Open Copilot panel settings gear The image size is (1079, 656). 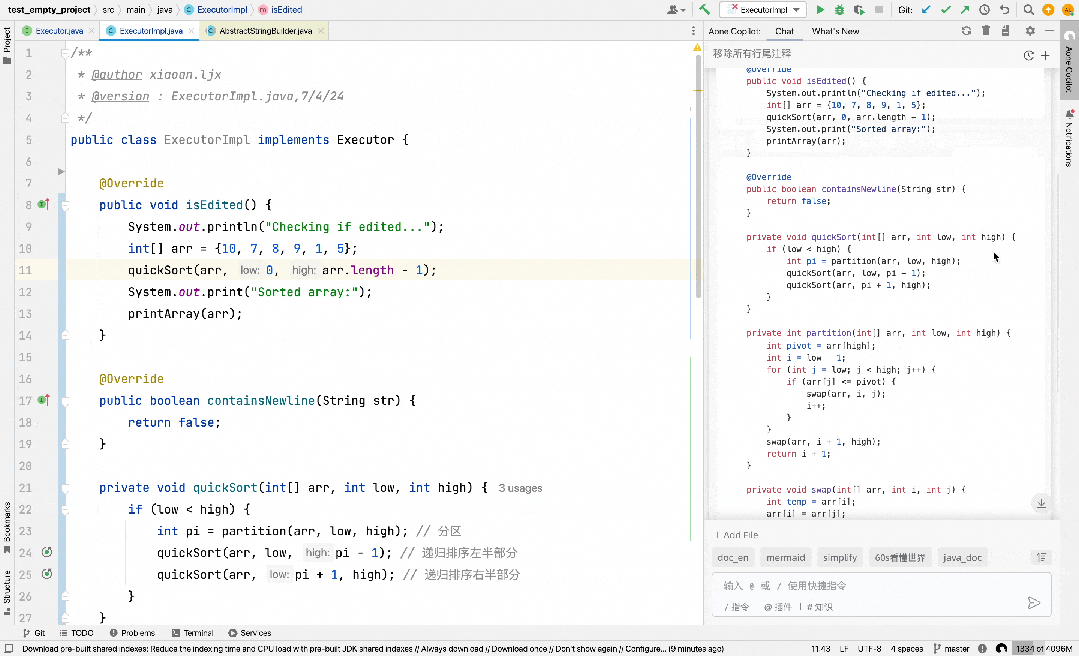[x=1029, y=31]
